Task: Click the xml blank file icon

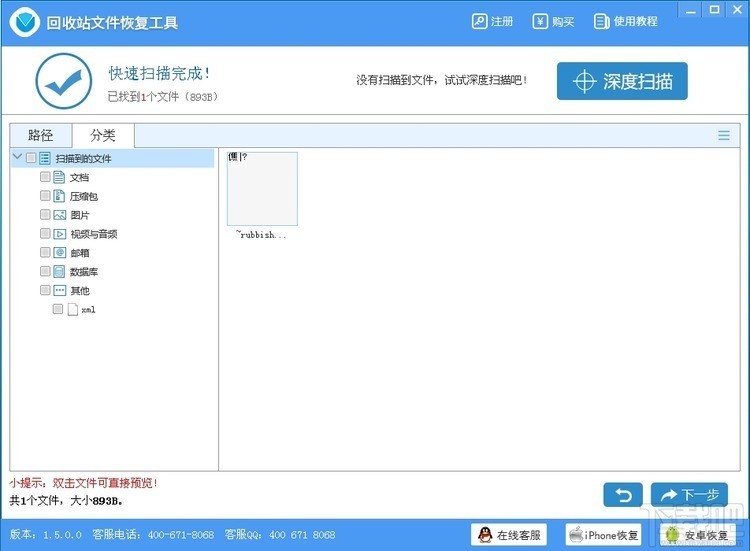Action: click(73, 309)
